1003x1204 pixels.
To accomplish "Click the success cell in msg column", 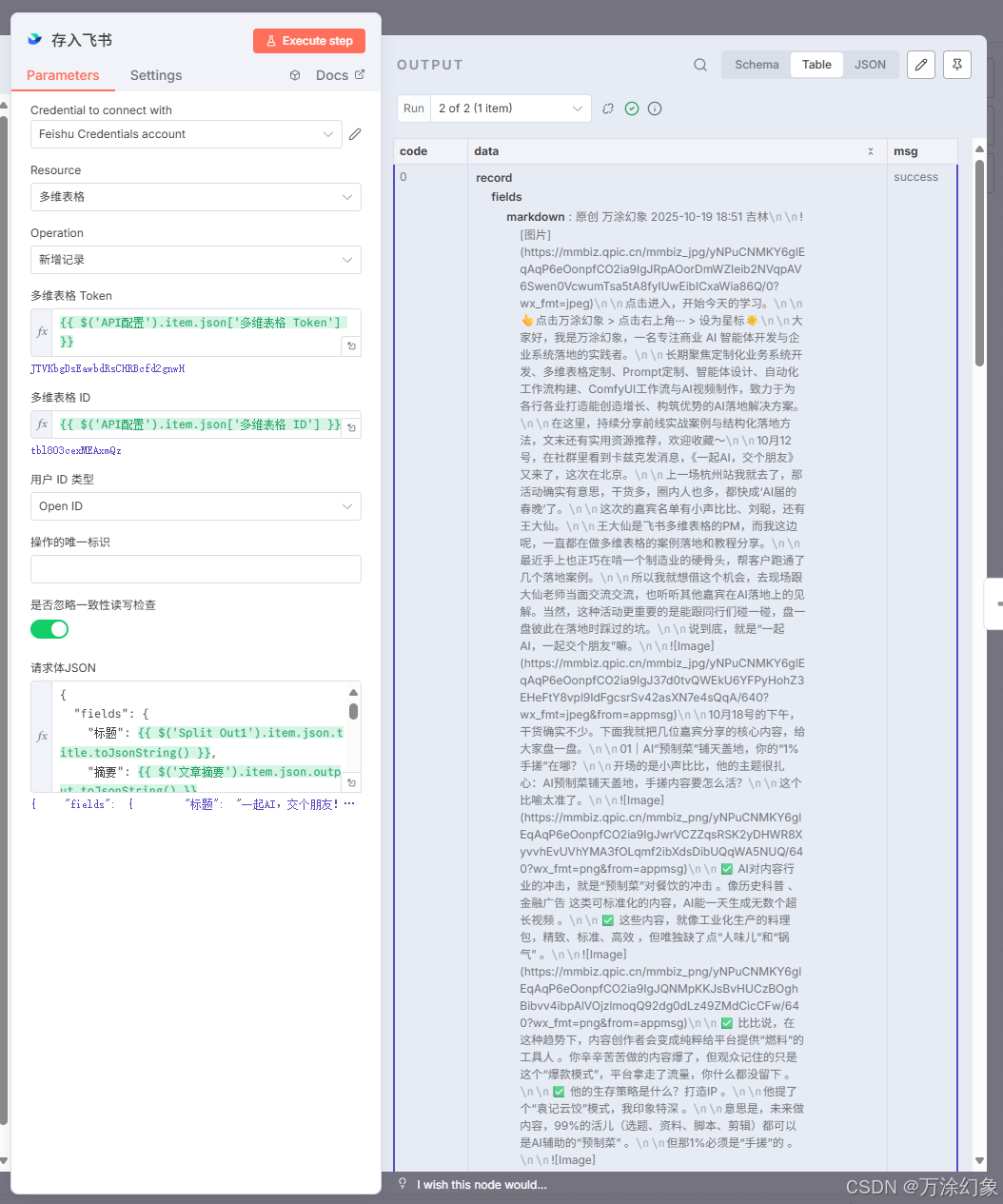I will [x=915, y=177].
